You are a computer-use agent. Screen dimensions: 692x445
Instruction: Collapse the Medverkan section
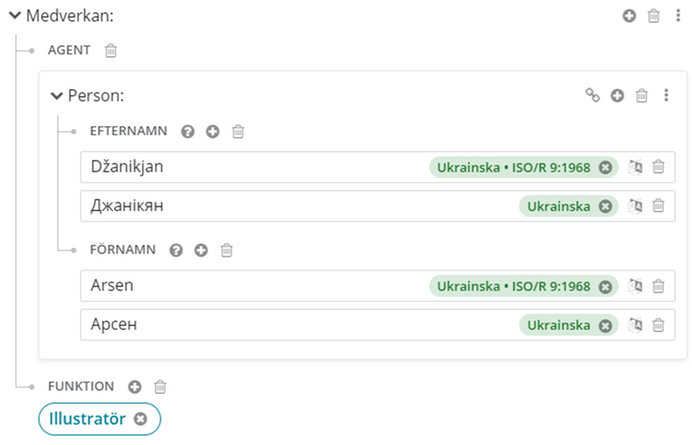pos(16,16)
